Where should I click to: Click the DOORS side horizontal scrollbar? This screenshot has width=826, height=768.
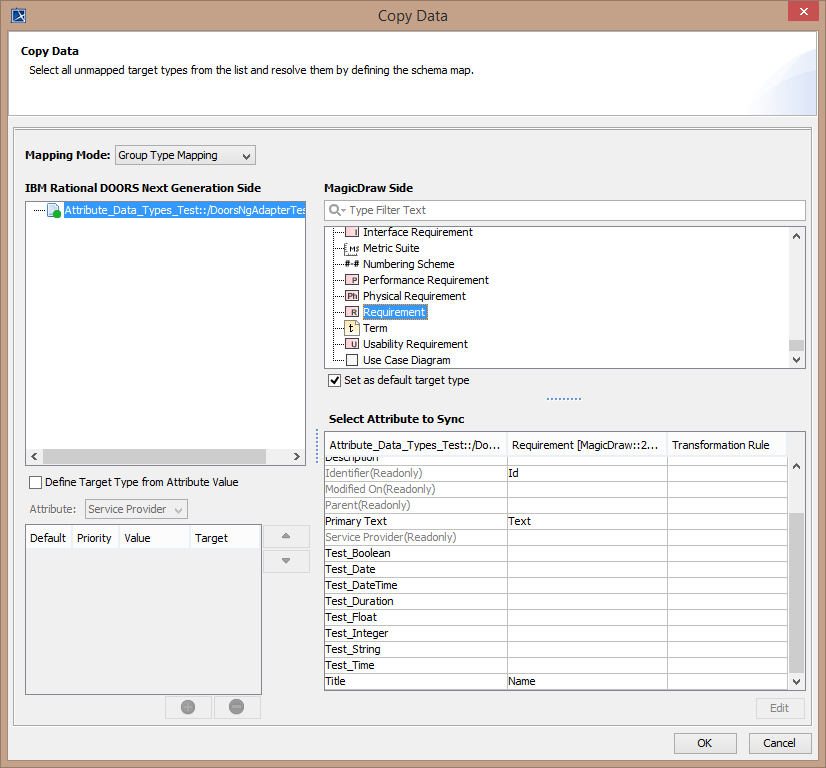click(x=155, y=457)
